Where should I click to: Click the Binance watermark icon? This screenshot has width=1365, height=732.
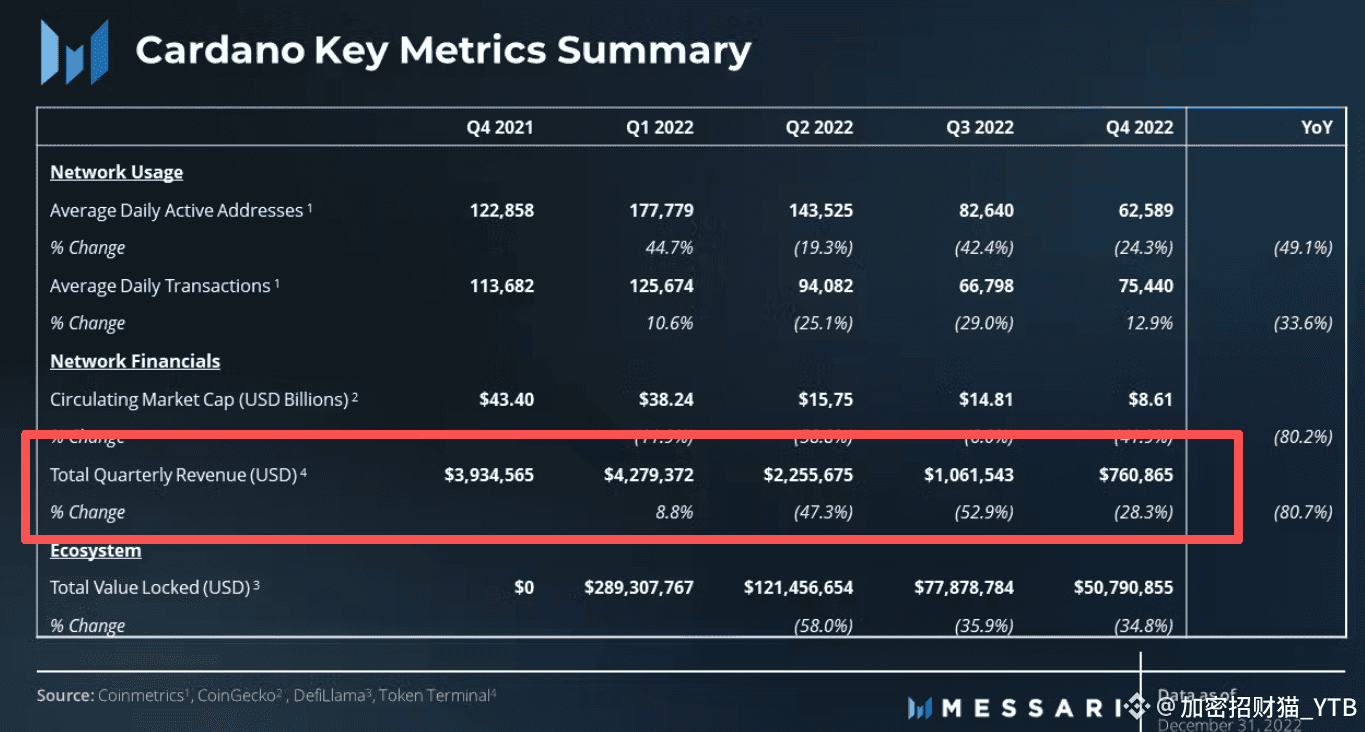tap(1138, 707)
